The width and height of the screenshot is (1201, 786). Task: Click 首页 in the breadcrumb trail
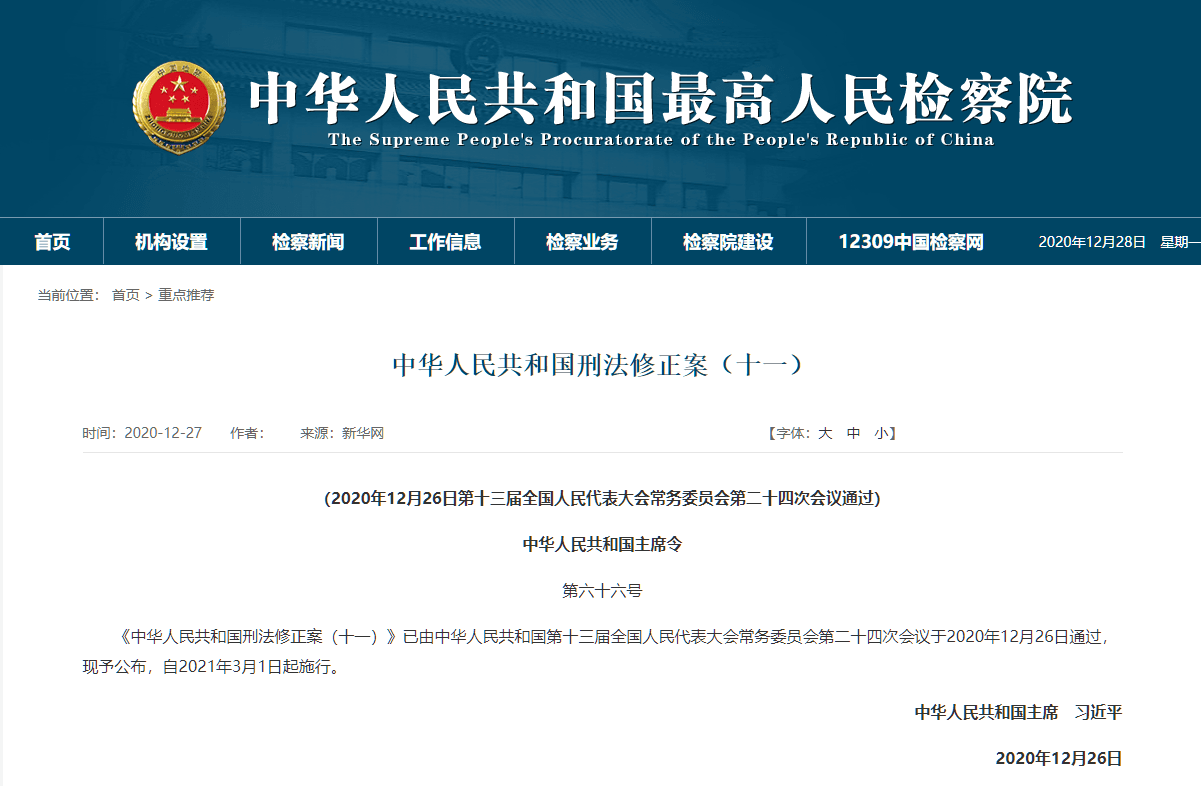pos(126,295)
